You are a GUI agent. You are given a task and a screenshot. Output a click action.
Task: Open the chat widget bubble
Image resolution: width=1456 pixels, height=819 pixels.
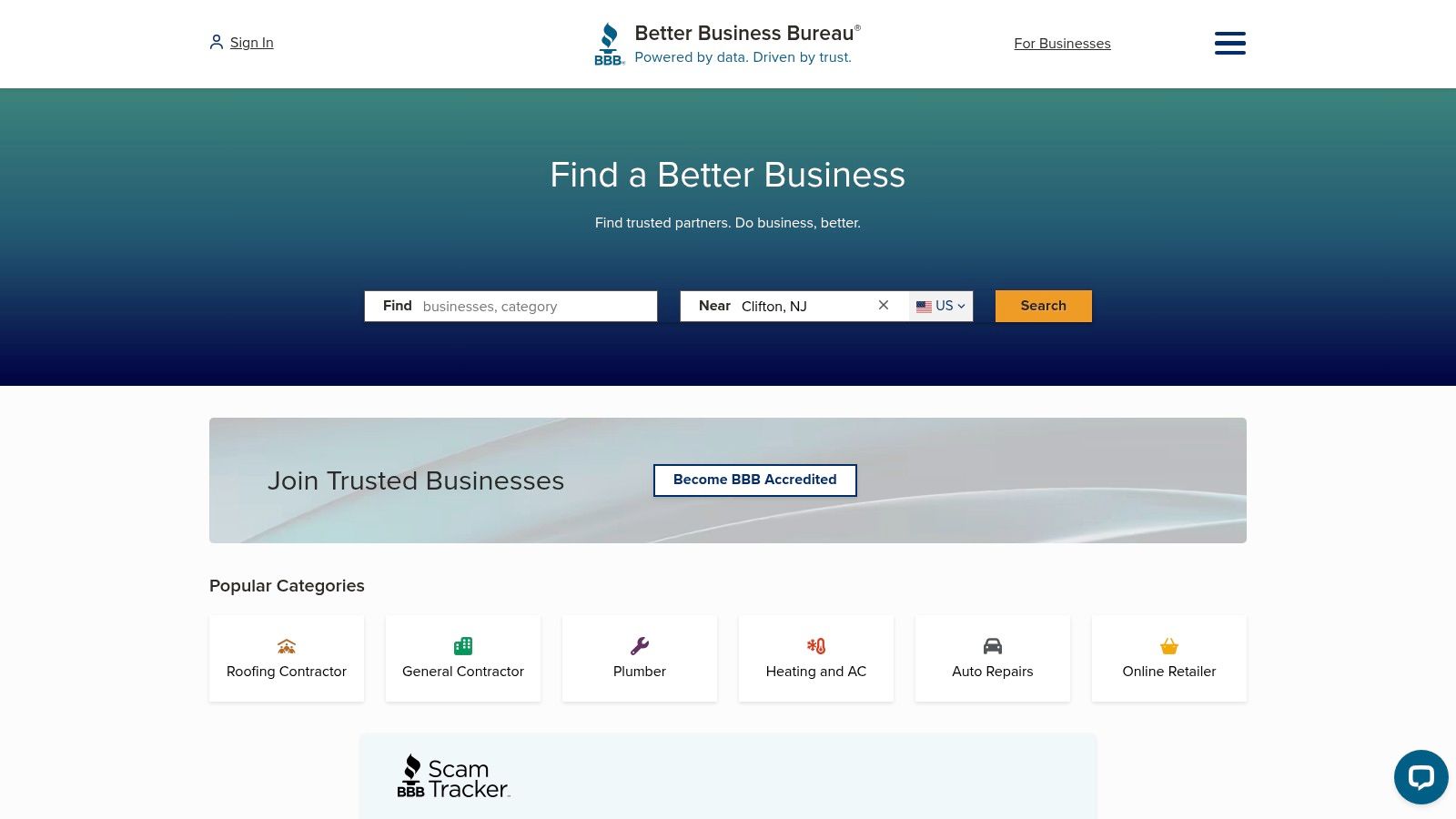point(1421,776)
